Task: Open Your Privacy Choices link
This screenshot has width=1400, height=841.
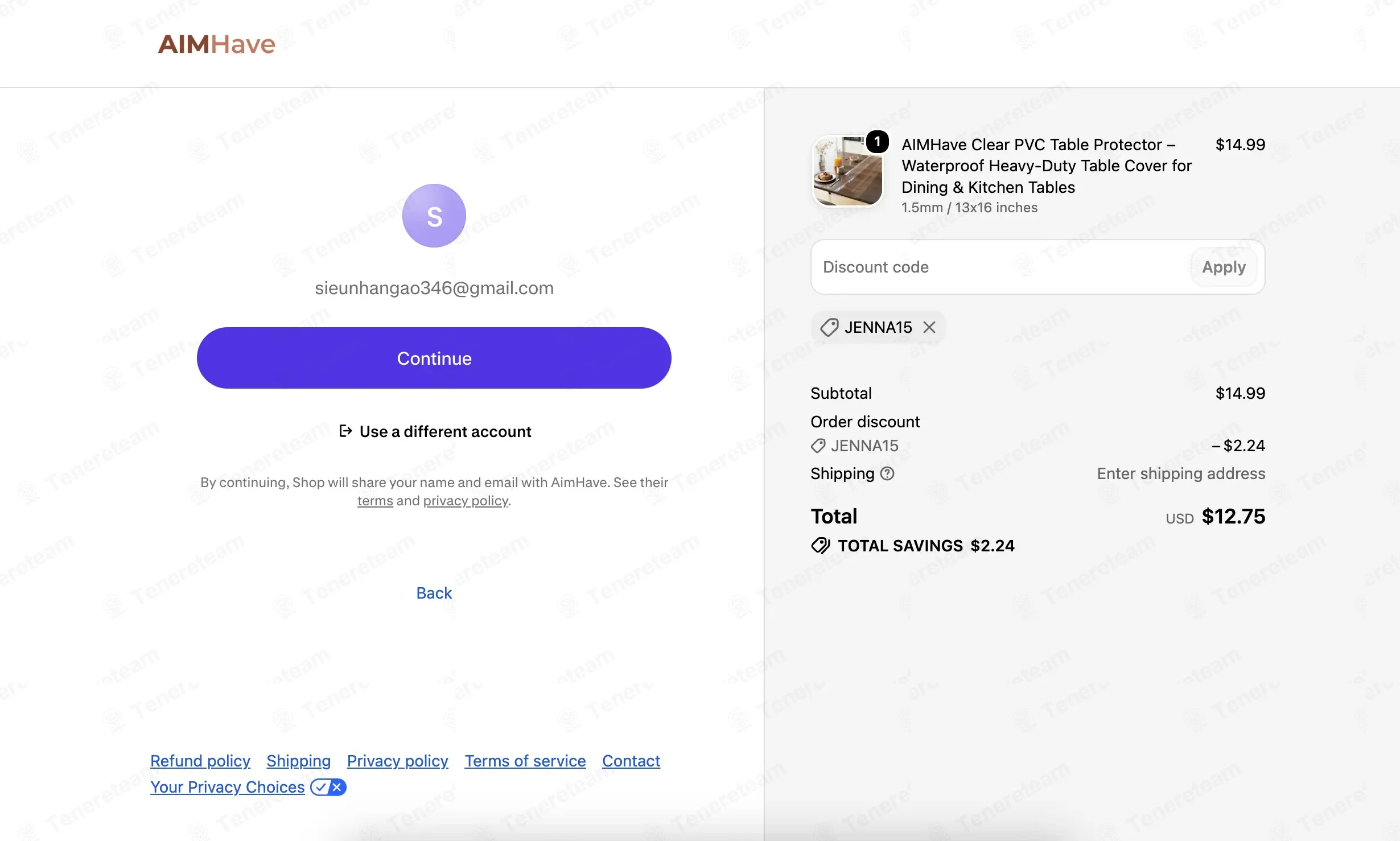Action: click(228, 787)
